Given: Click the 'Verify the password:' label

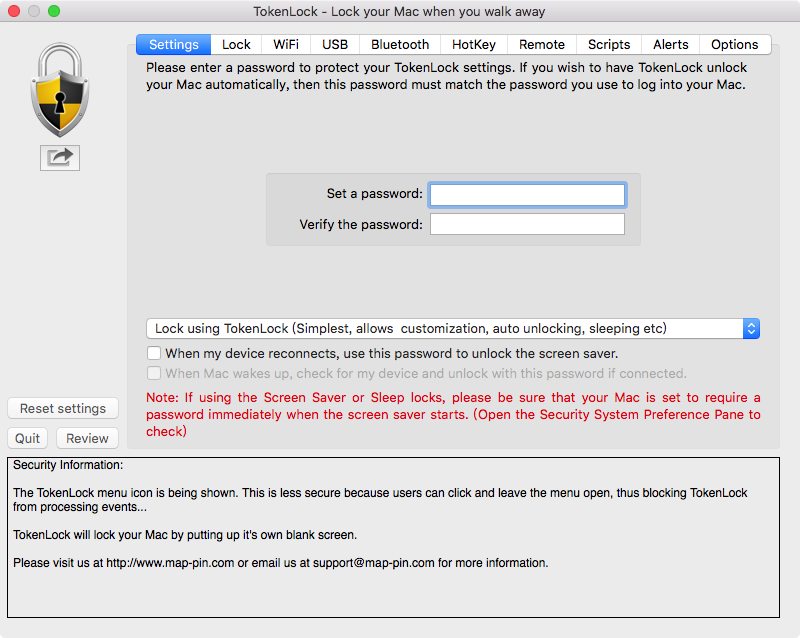Looking at the screenshot, I should (361, 225).
